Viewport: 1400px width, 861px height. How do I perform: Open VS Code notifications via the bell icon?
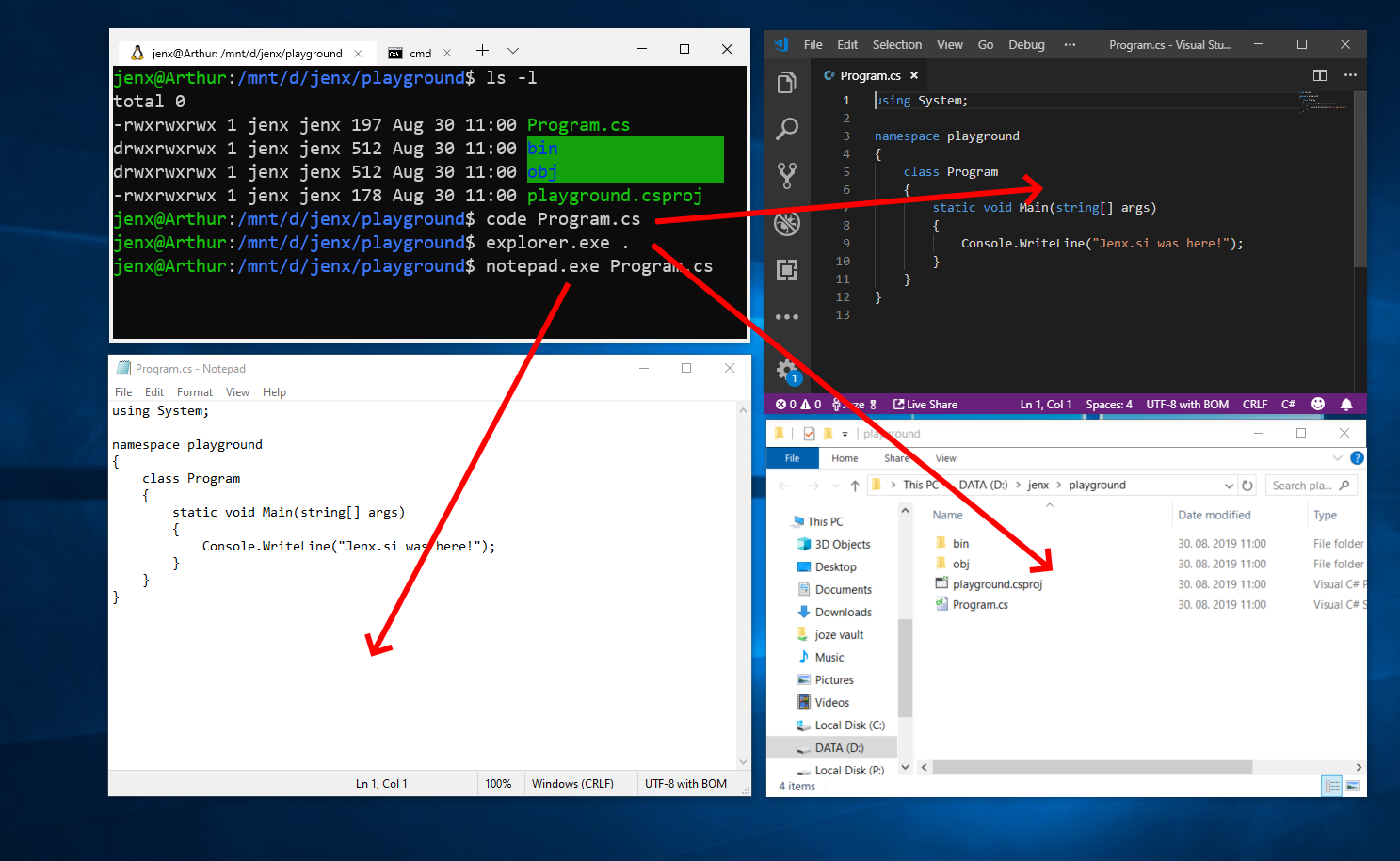coord(1346,404)
